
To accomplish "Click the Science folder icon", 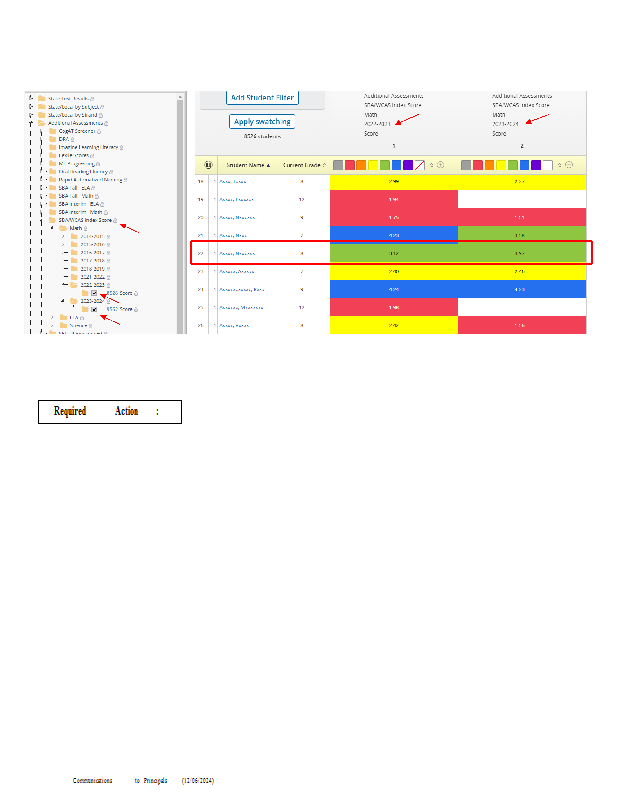I will 63,326.
